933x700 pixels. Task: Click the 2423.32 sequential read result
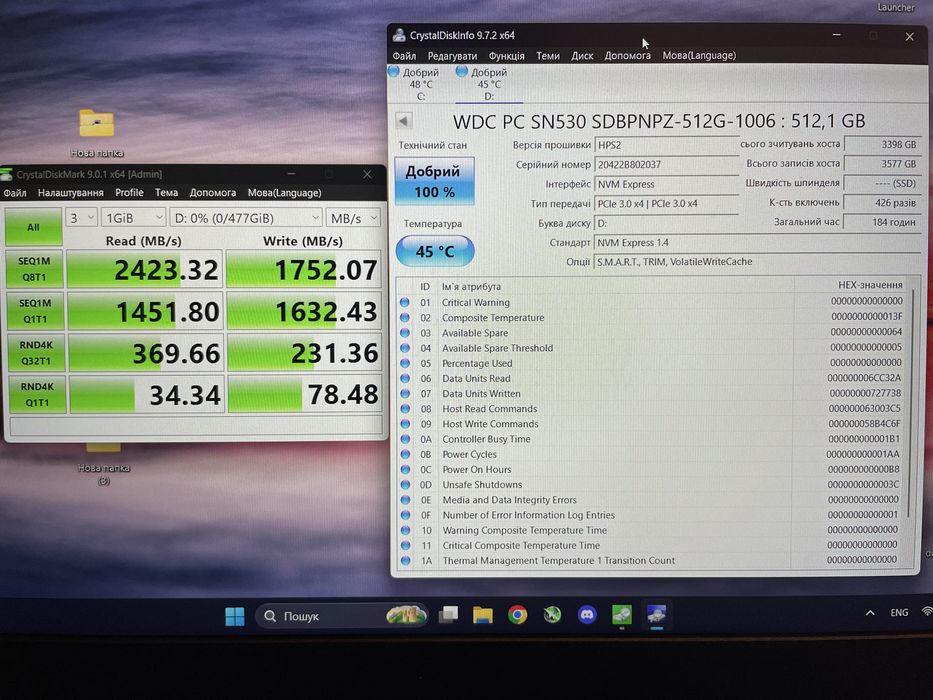click(x=145, y=270)
